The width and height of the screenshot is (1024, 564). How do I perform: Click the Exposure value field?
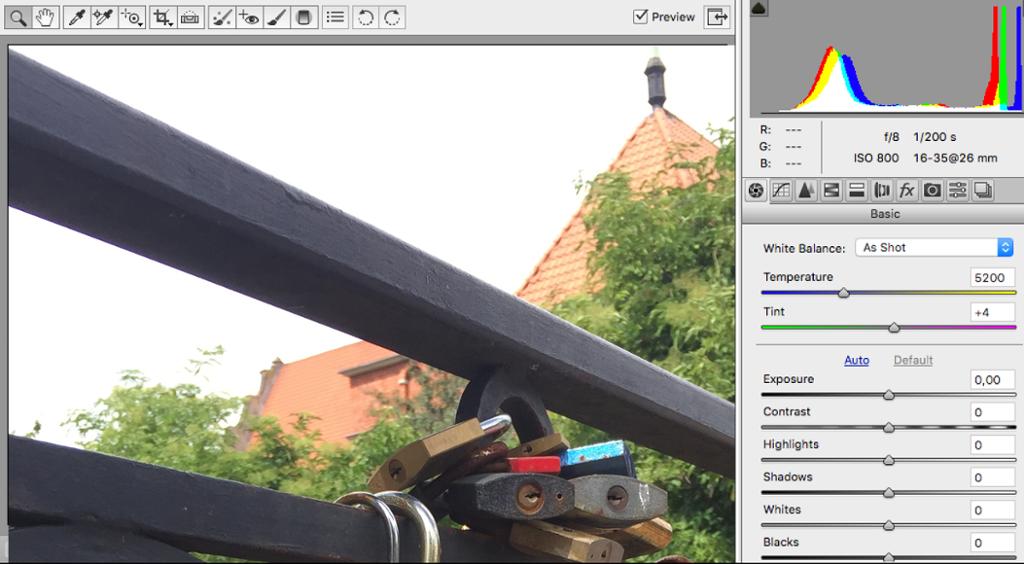tap(992, 379)
